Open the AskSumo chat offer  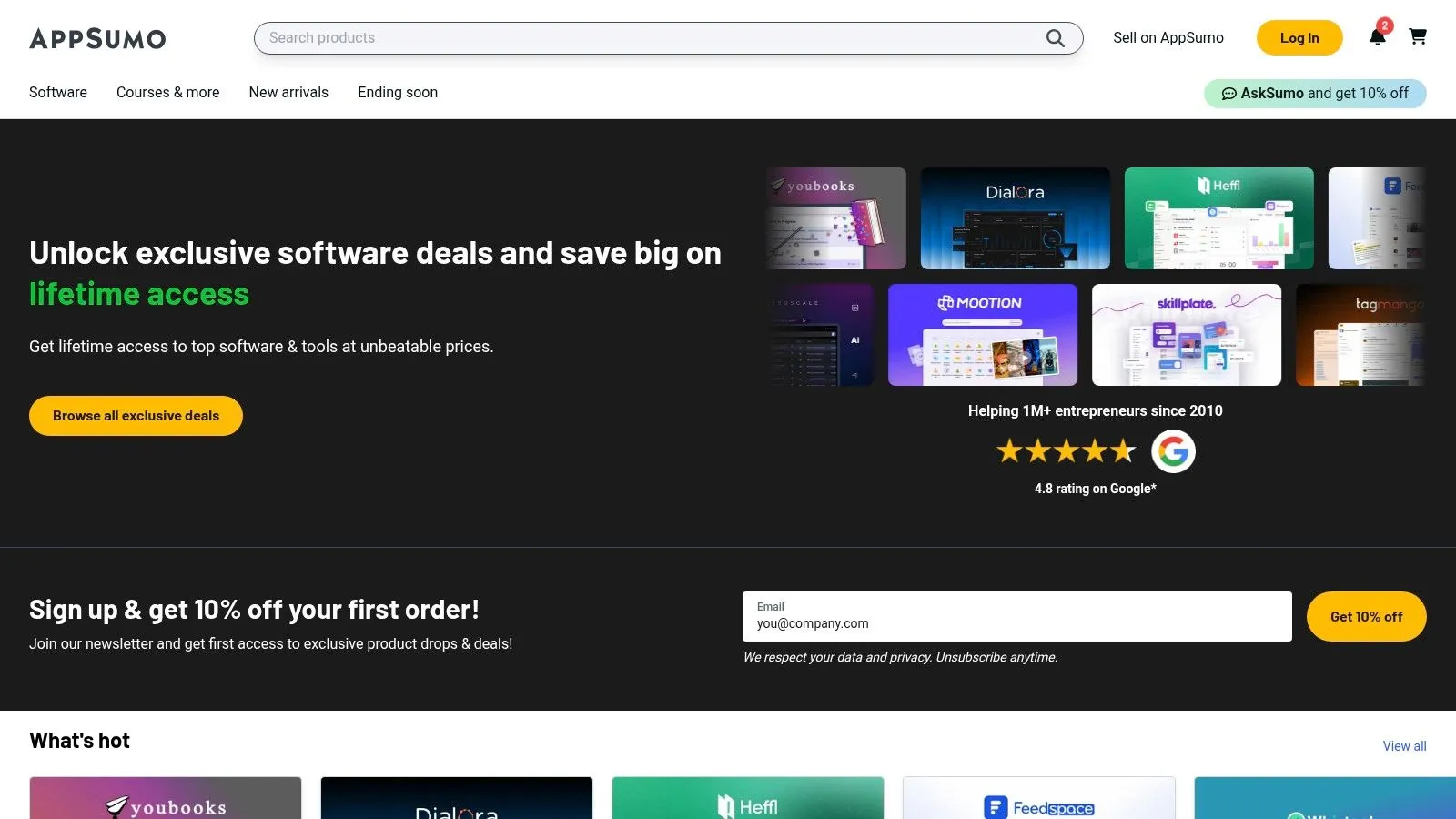(x=1315, y=93)
